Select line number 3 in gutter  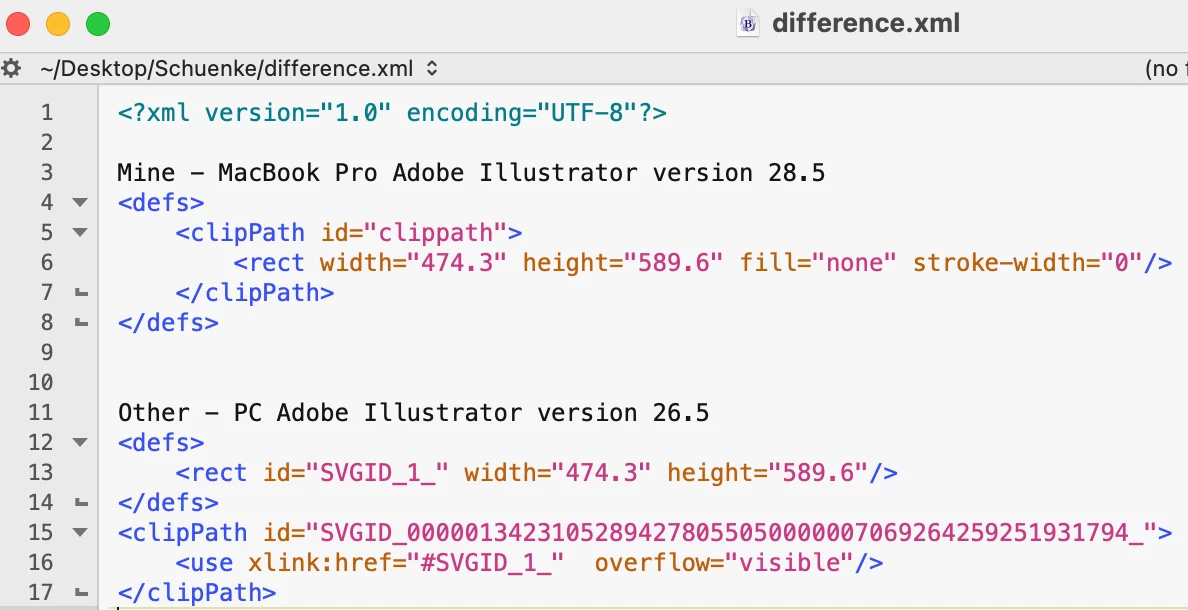click(x=47, y=173)
